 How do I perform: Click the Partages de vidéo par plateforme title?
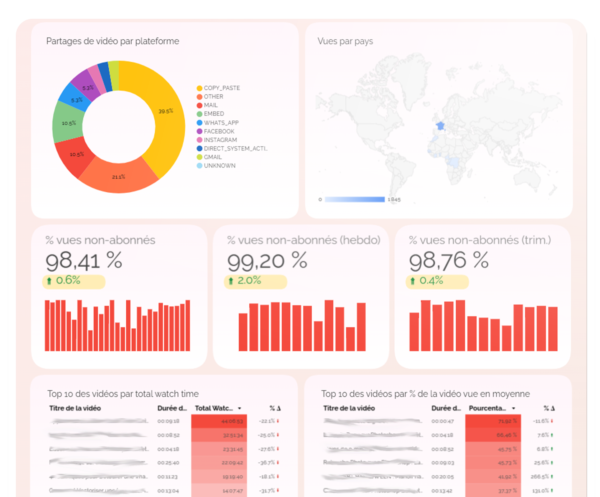tap(112, 41)
